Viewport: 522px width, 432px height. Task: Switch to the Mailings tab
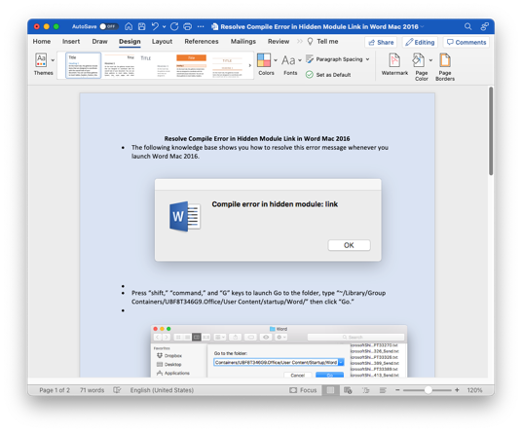[243, 42]
